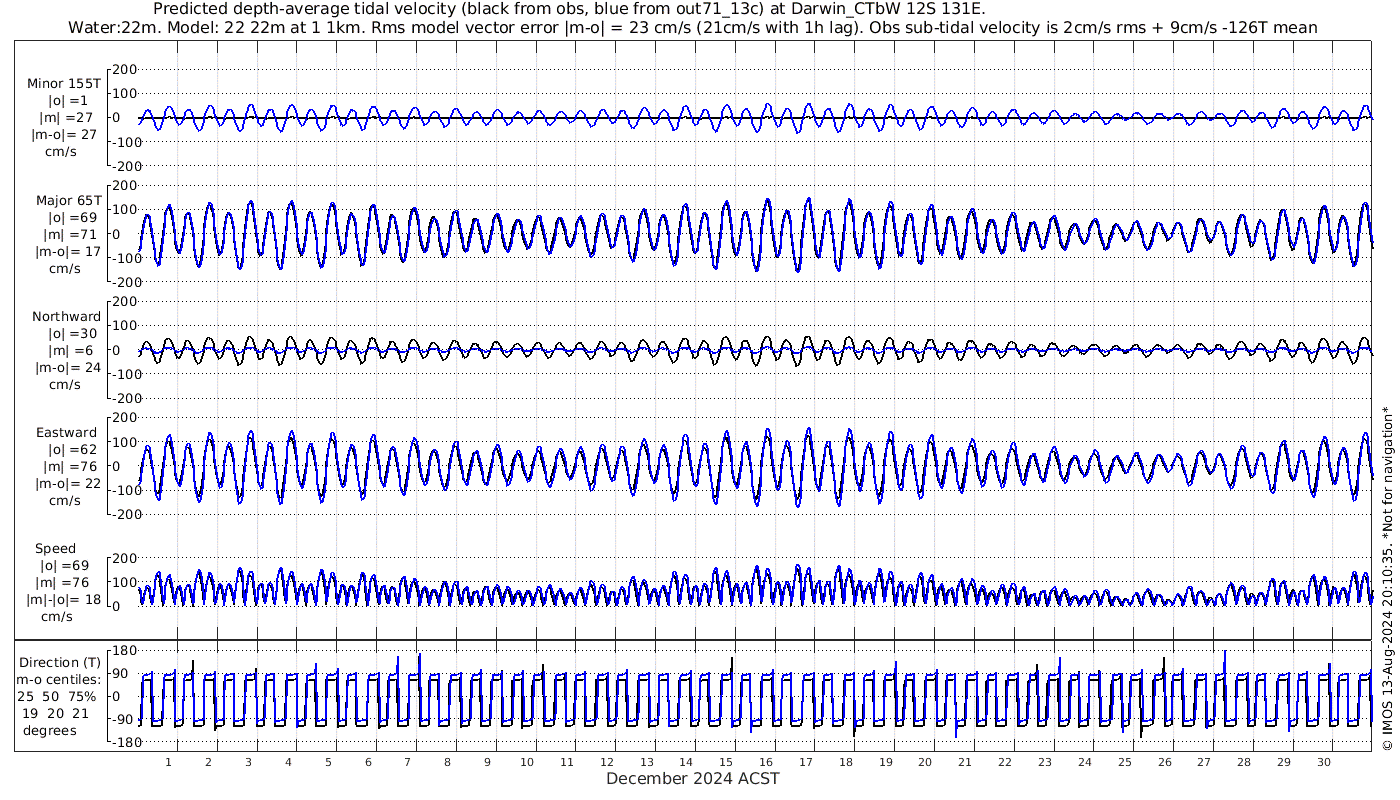
Task: Click '|m| =76' under the Eastward label
Action: [68, 467]
